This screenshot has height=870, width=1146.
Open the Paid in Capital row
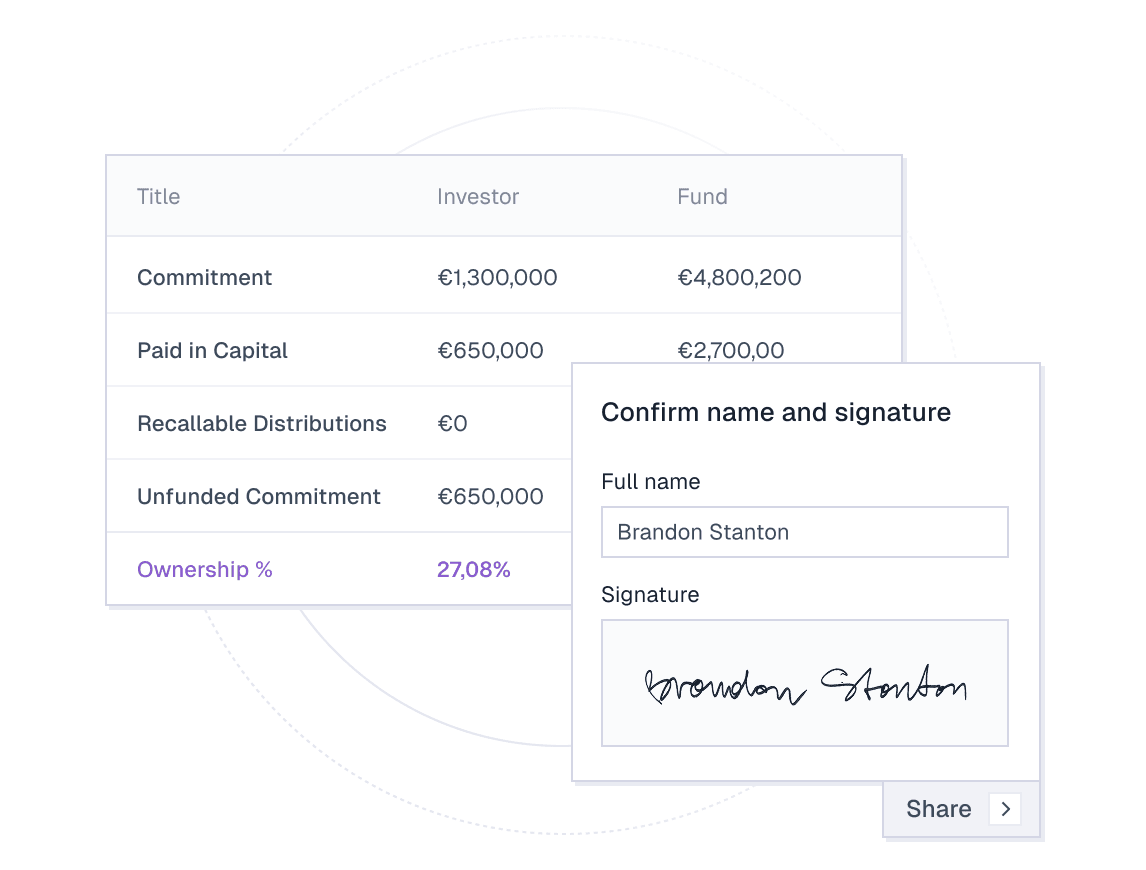coord(212,351)
